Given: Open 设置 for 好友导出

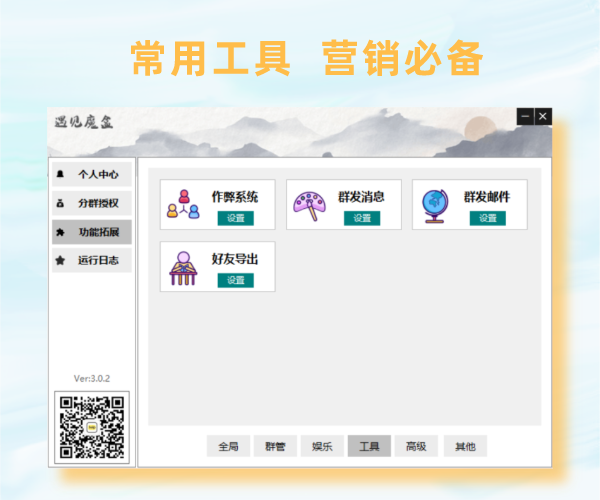Looking at the screenshot, I should [236, 280].
